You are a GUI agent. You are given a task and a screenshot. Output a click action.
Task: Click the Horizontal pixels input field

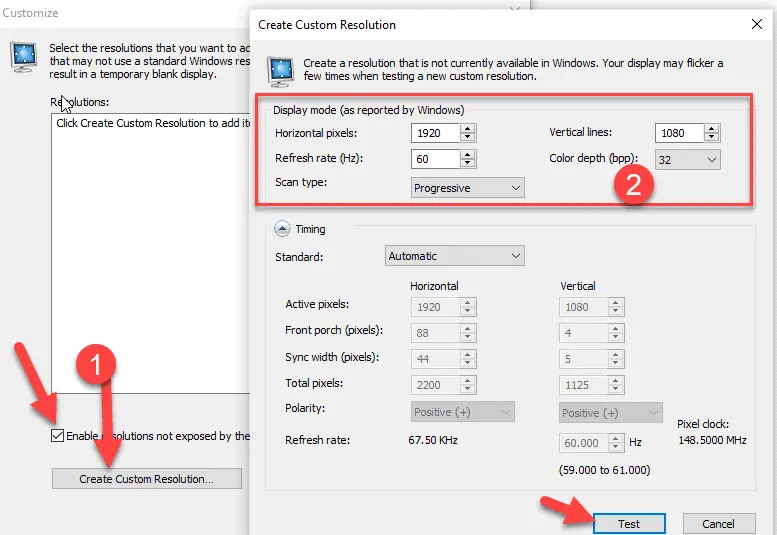point(436,133)
